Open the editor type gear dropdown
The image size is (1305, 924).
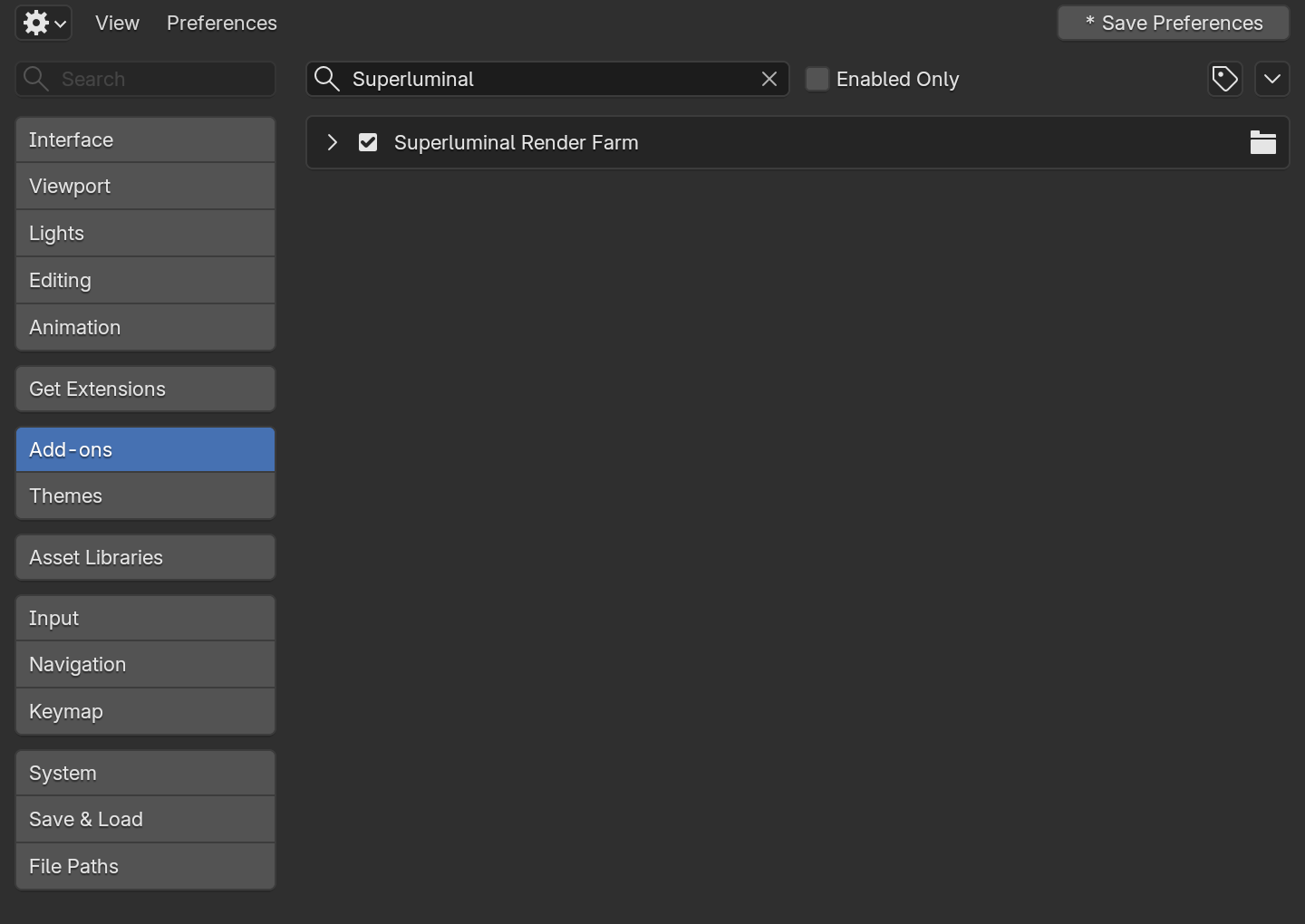tap(43, 23)
